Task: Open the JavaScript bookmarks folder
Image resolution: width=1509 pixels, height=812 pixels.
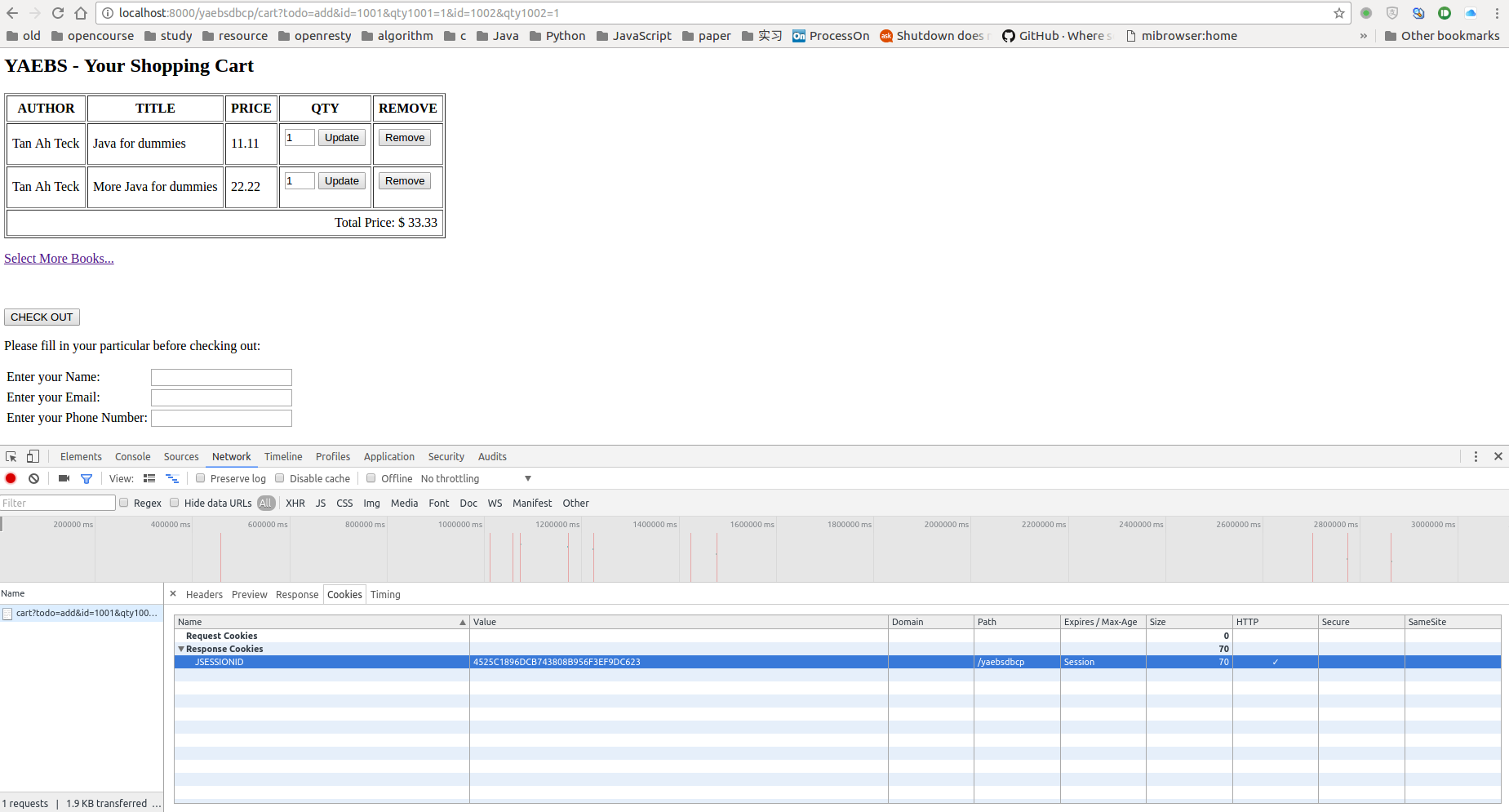Action: tap(633, 36)
